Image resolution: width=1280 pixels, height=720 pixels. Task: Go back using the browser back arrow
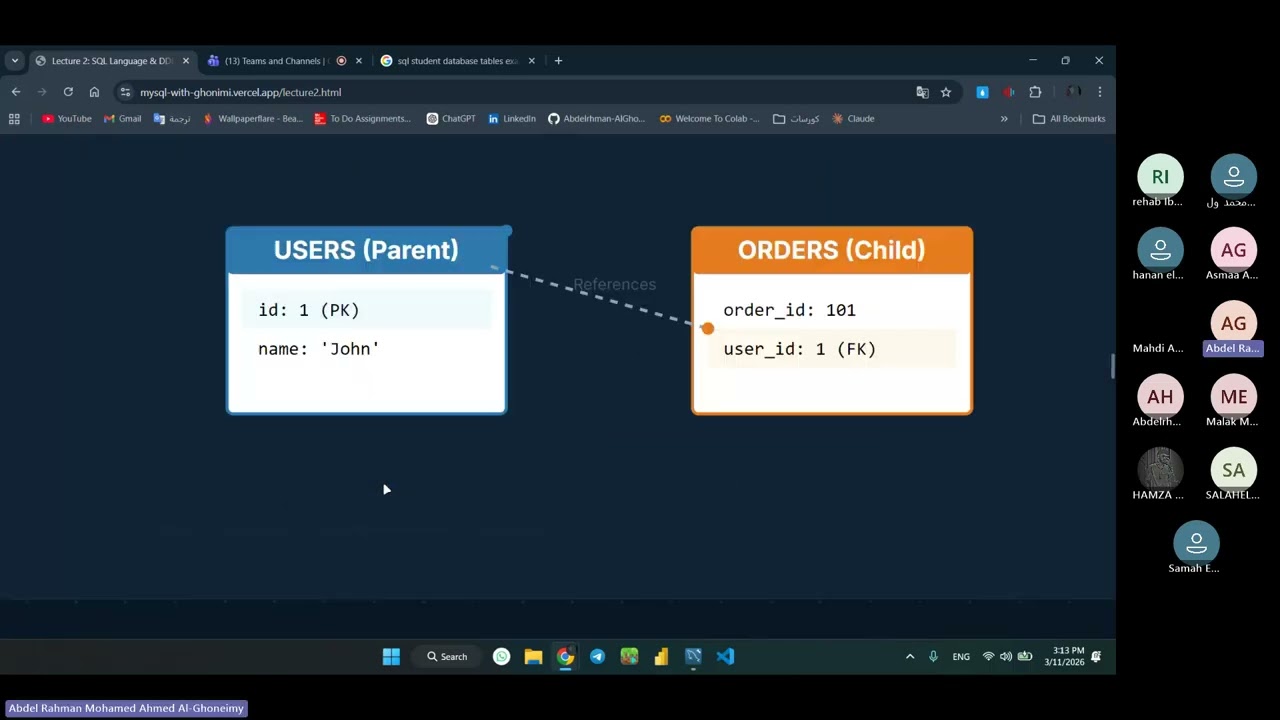tap(16, 92)
